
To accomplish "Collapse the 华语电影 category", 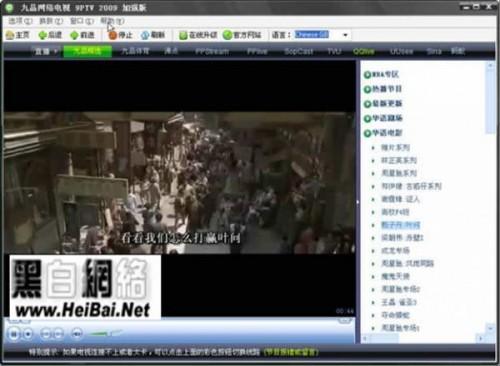I will (x=383, y=133).
